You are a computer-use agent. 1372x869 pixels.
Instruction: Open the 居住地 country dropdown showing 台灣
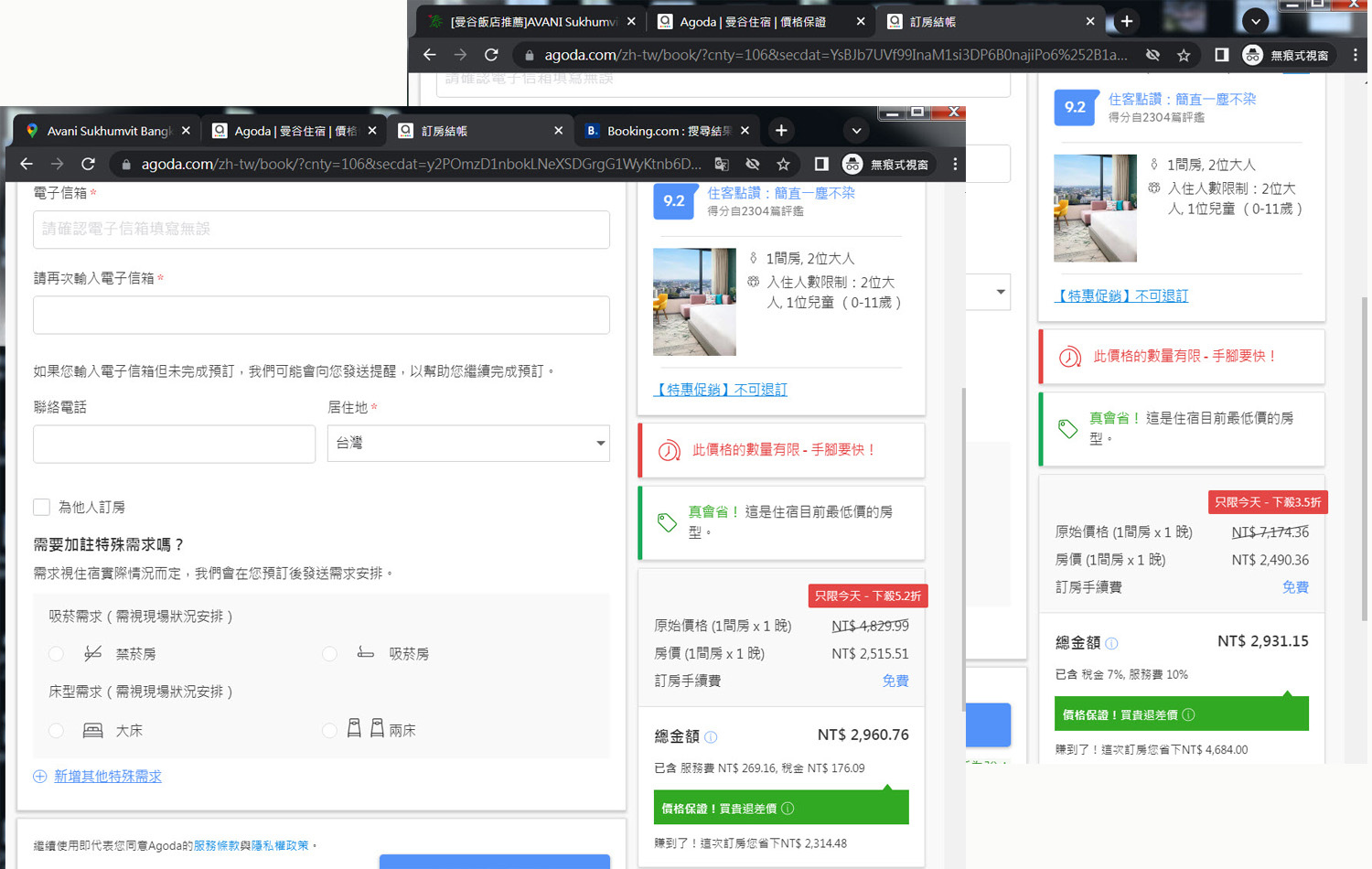click(x=468, y=444)
